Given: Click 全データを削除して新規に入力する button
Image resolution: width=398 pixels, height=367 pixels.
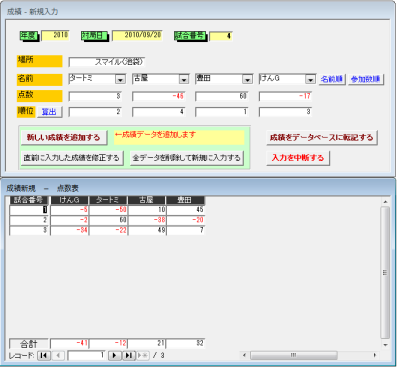Looking at the screenshot, I should coord(187,158).
